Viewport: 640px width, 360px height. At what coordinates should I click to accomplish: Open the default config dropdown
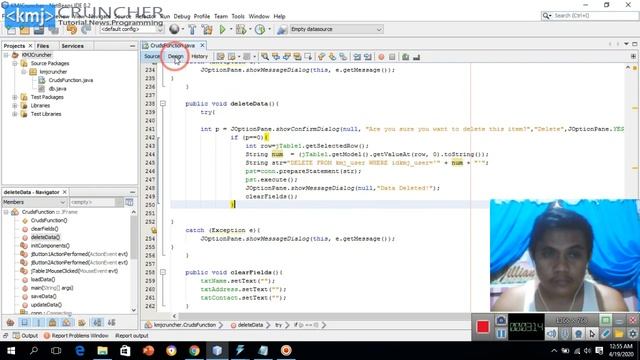pos(131,29)
